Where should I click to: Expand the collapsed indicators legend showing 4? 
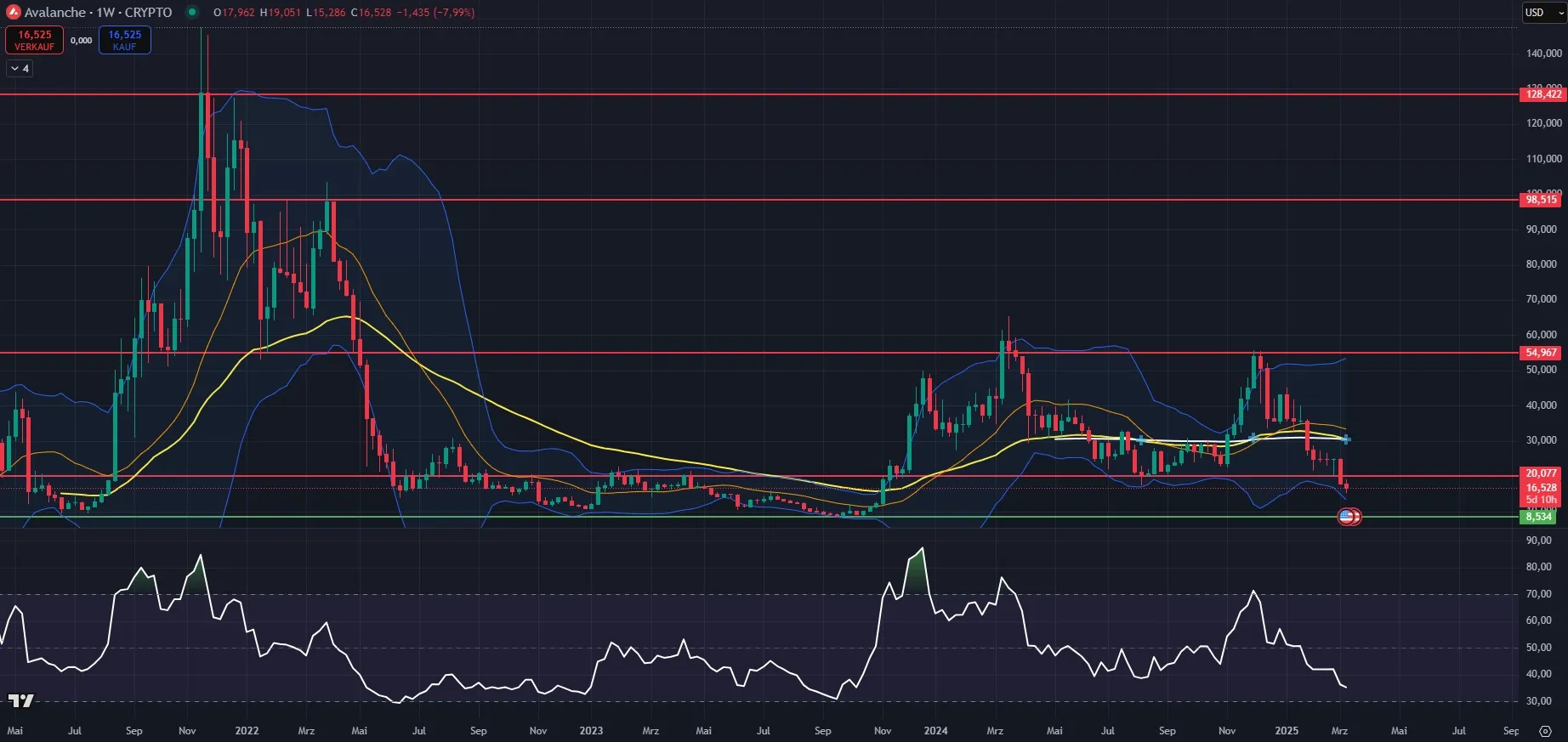[x=20, y=69]
